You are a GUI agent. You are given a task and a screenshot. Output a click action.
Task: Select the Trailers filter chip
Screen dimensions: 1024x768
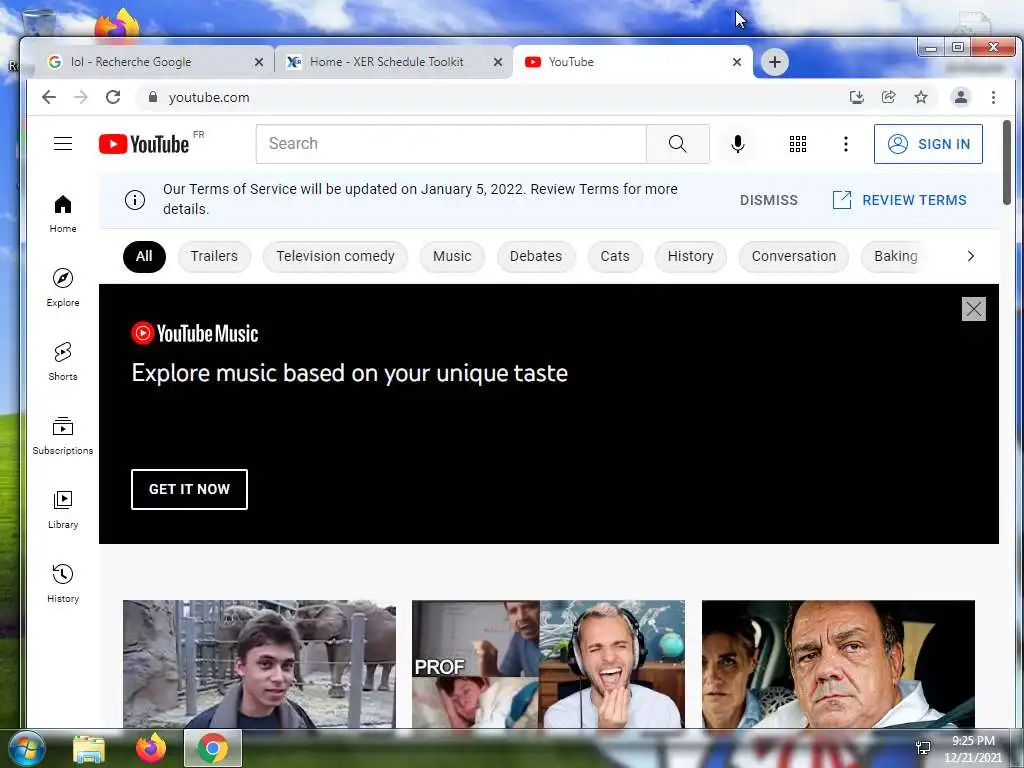tap(214, 256)
